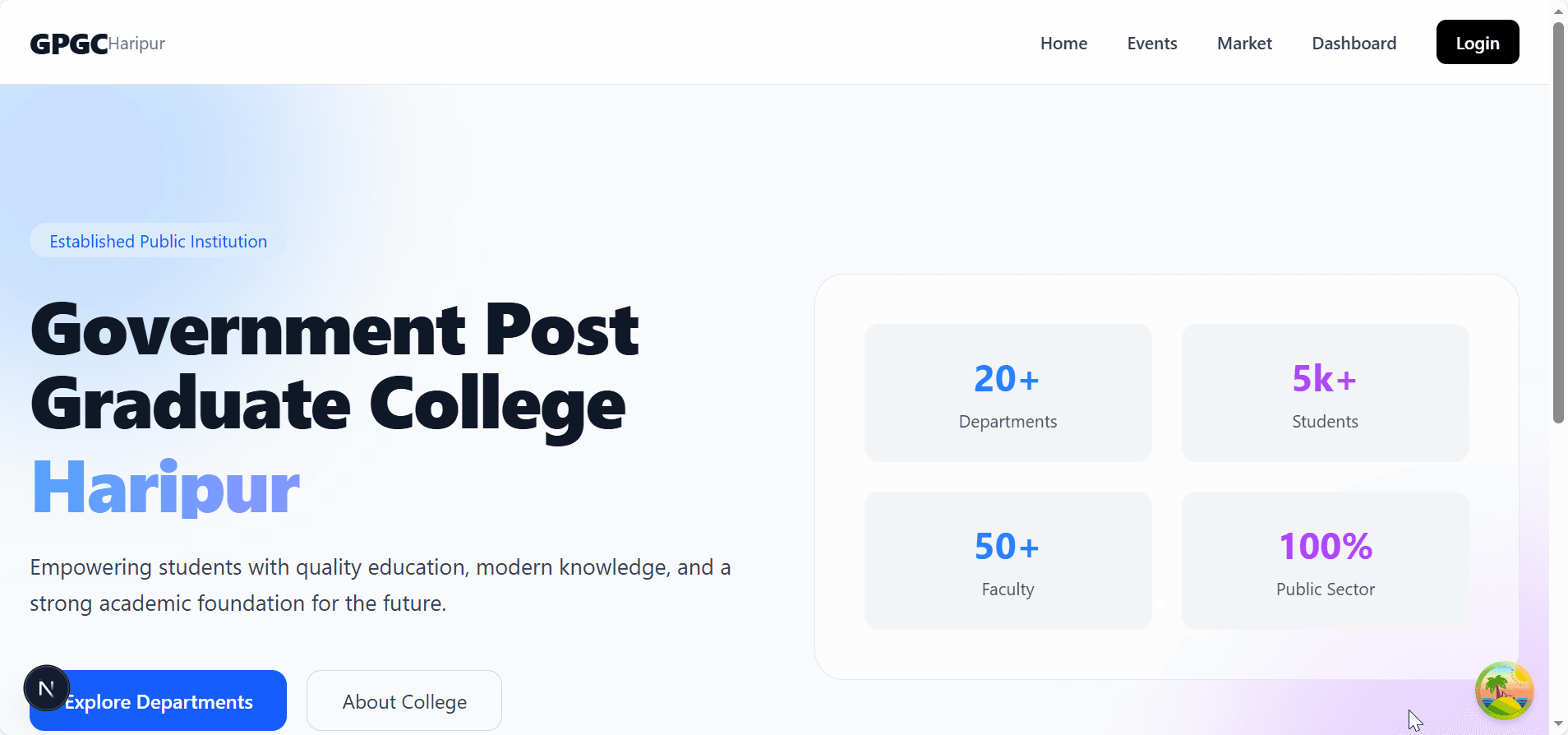Navigate to the Events page

point(1152,43)
